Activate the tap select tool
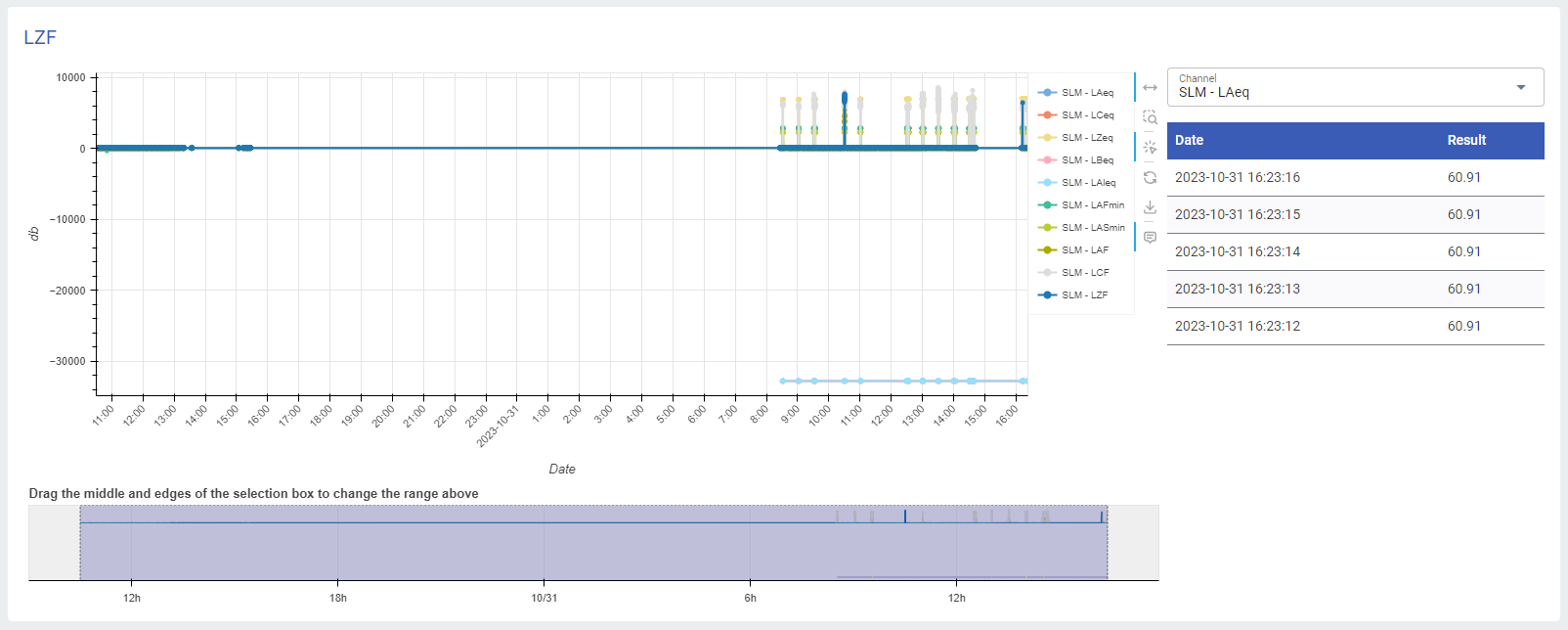The height and width of the screenshot is (630, 1568). coord(1150,148)
